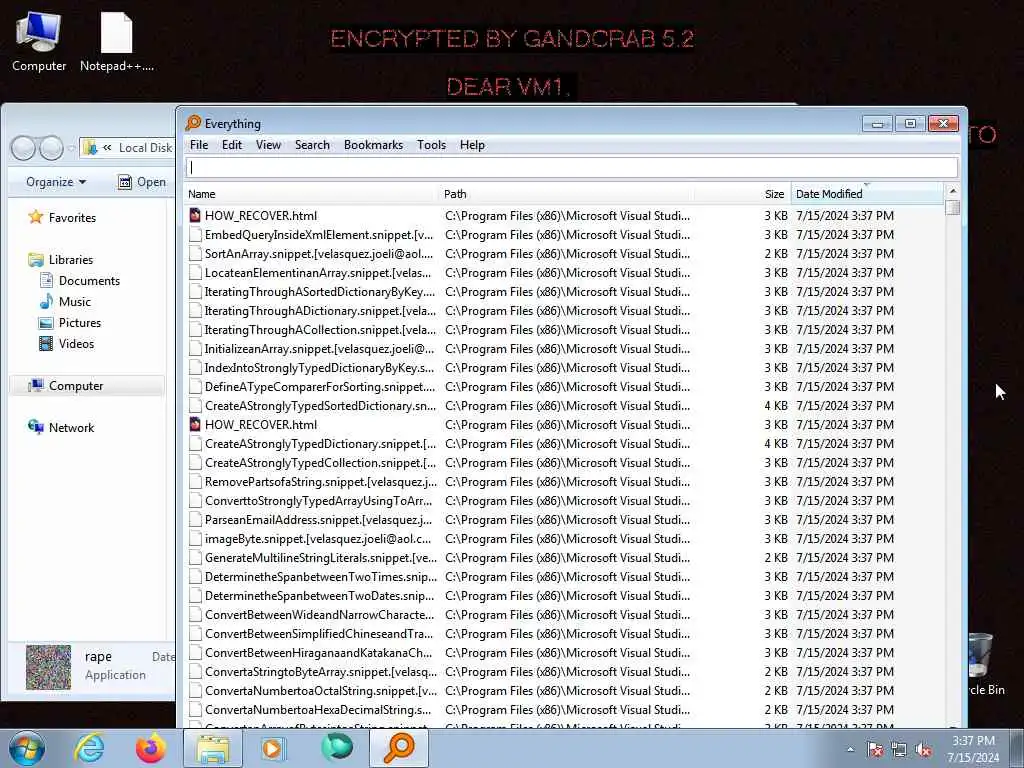1024x768 pixels.
Task: Select ConvertBetweenSimplifiedChineseandTra file name
Action: tap(319, 633)
